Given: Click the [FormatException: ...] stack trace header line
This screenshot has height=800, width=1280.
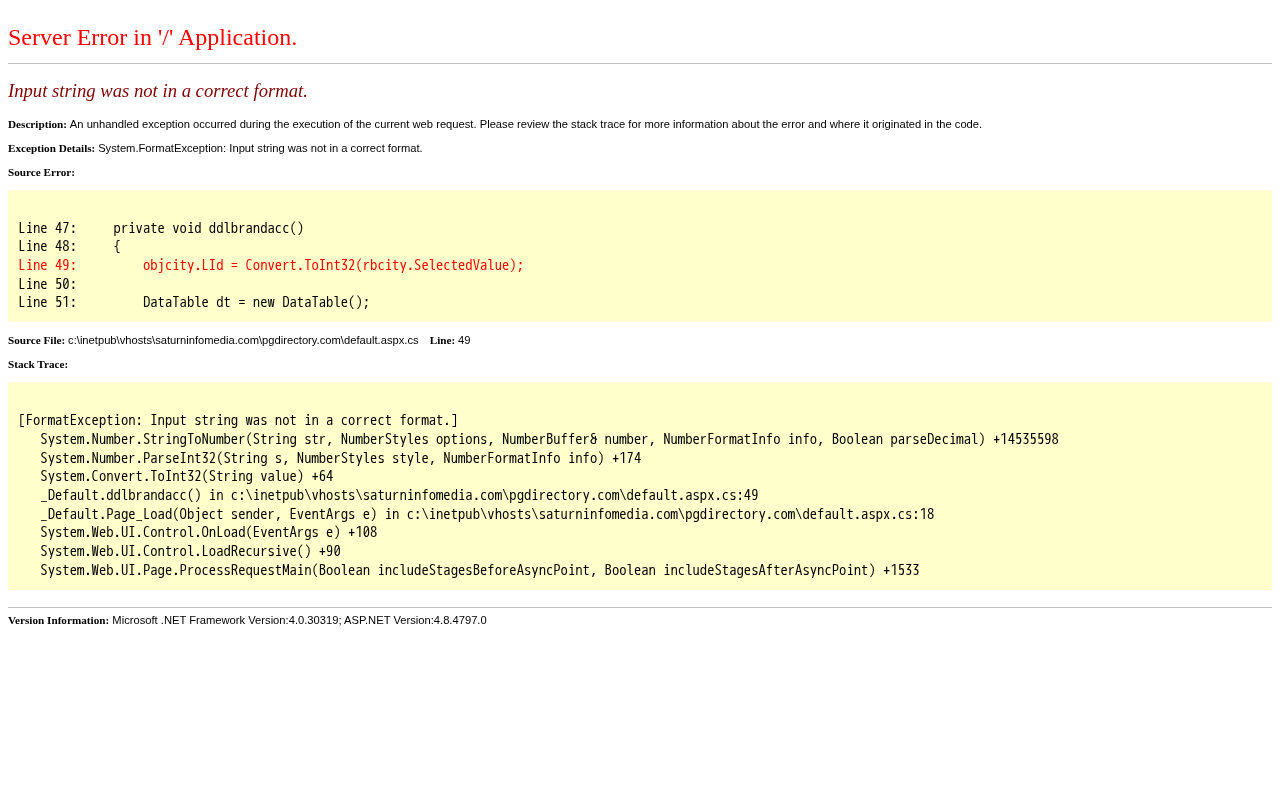Looking at the screenshot, I should point(238,421).
